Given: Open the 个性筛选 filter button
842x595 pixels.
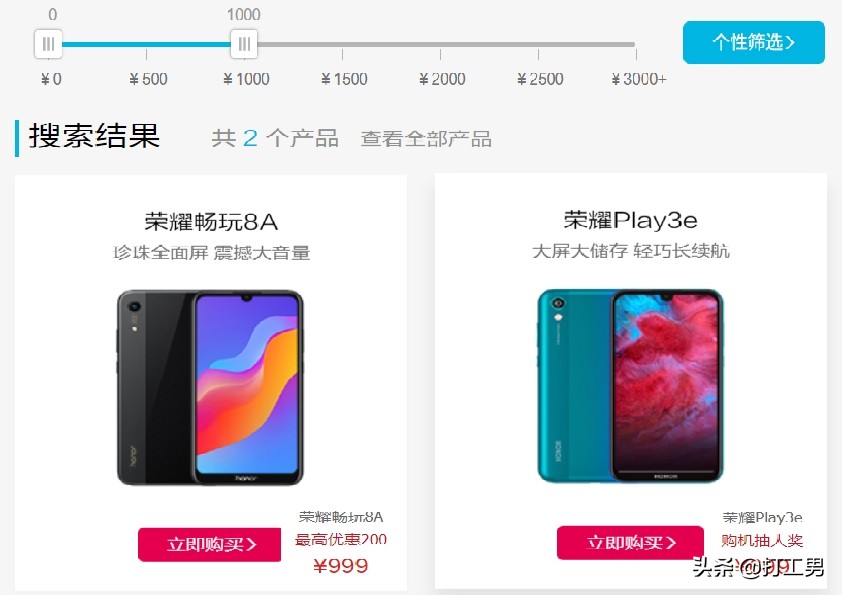Looking at the screenshot, I should (753, 42).
